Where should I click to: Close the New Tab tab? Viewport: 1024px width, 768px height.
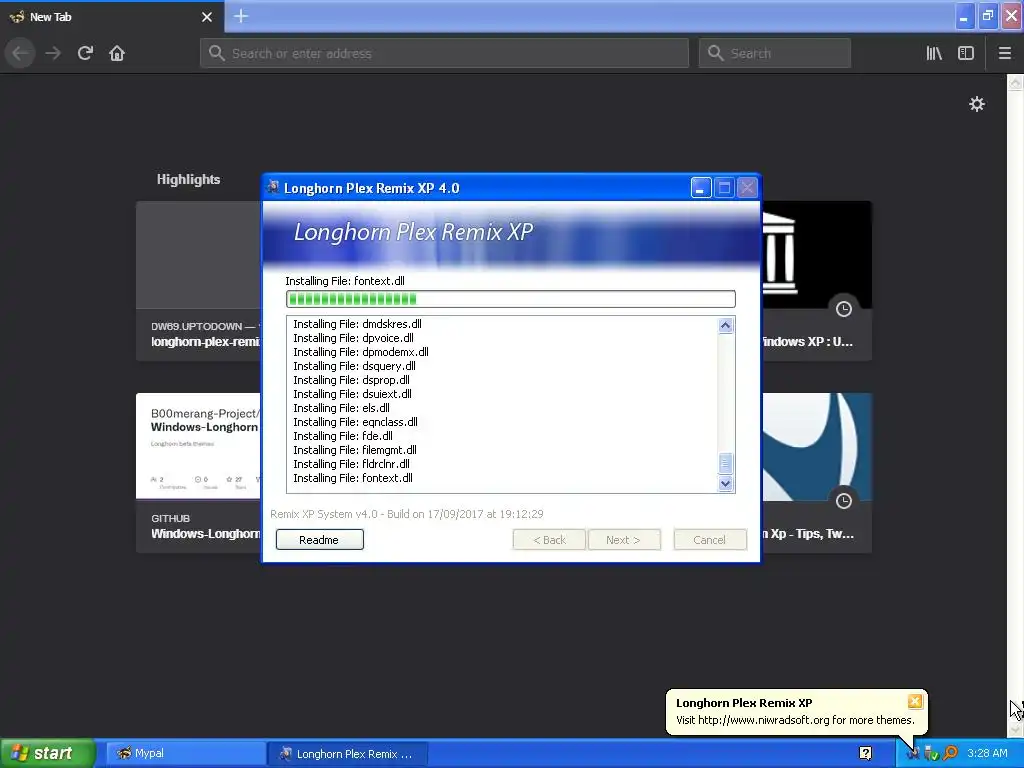pyautogui.click(x=206, y=17)
